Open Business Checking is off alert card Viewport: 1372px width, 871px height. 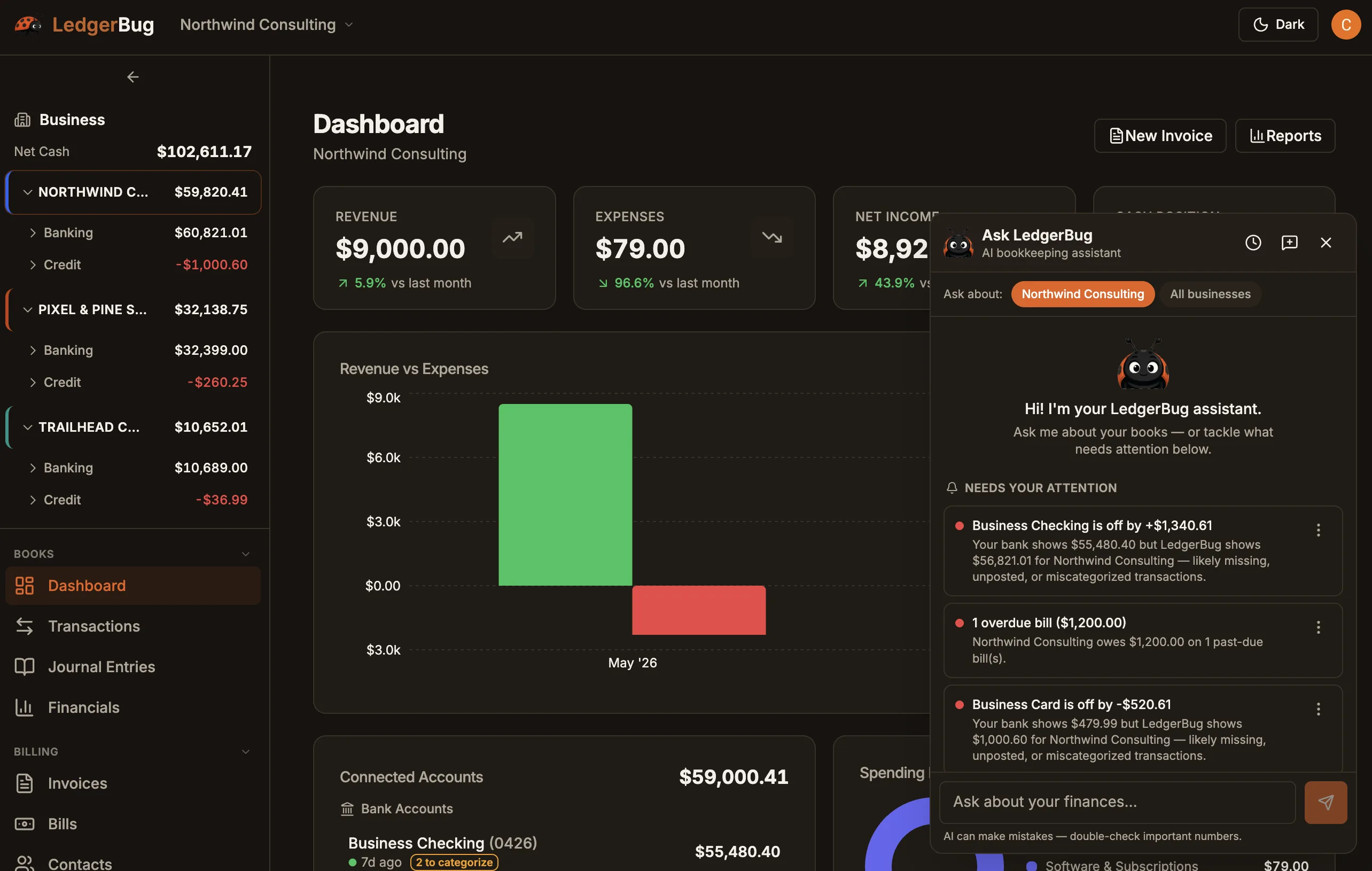pyautogui.click(x=1142, y=550)
